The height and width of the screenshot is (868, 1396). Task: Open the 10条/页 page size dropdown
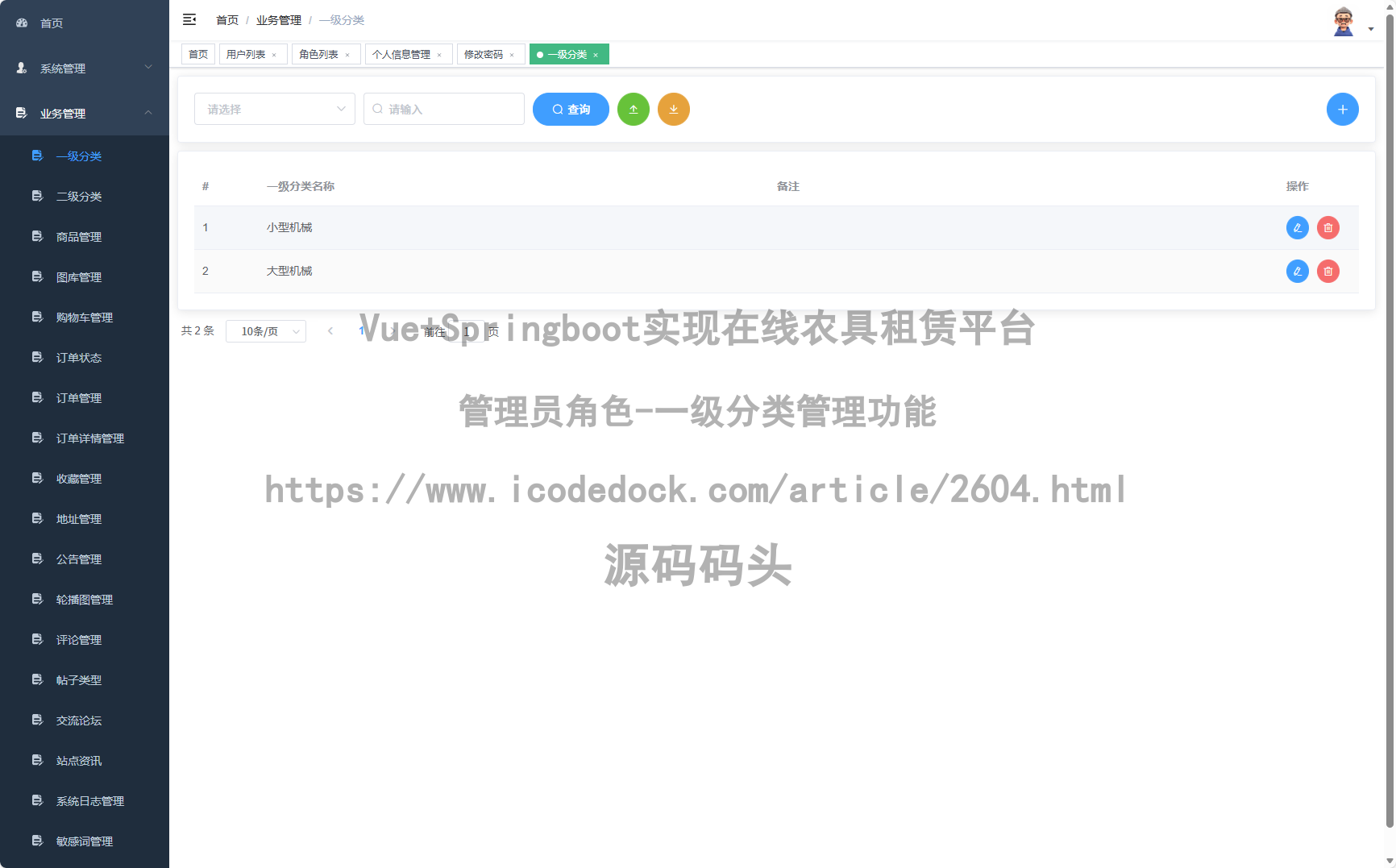(x=266, y=330)
